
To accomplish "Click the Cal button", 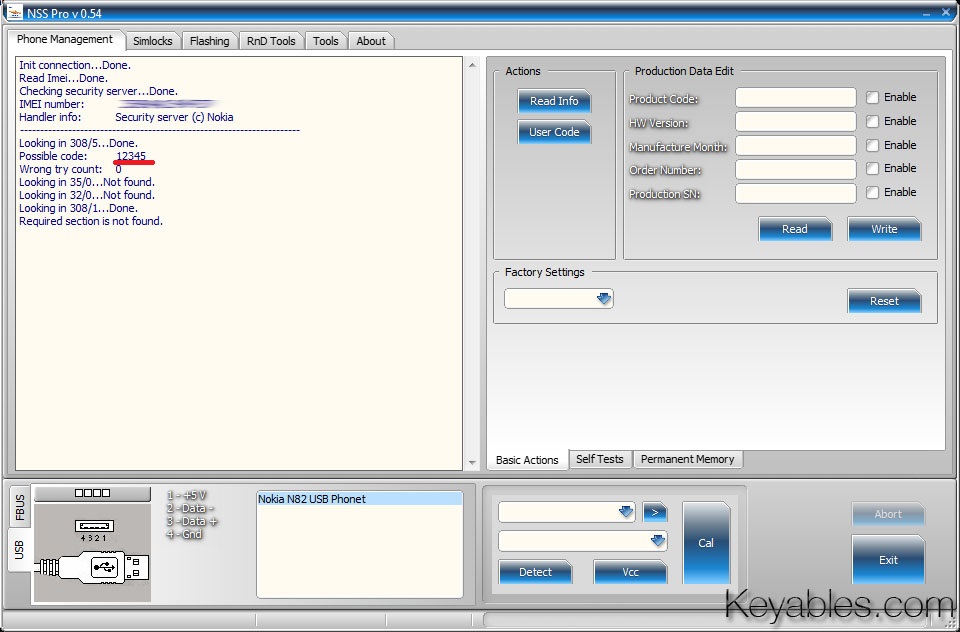I will tap(706, 543).
